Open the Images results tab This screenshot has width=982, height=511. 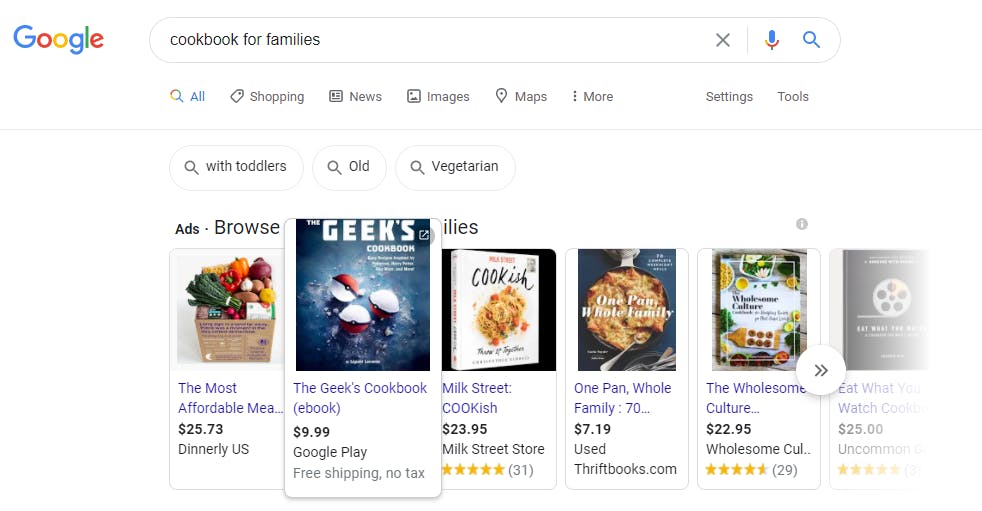438,96
